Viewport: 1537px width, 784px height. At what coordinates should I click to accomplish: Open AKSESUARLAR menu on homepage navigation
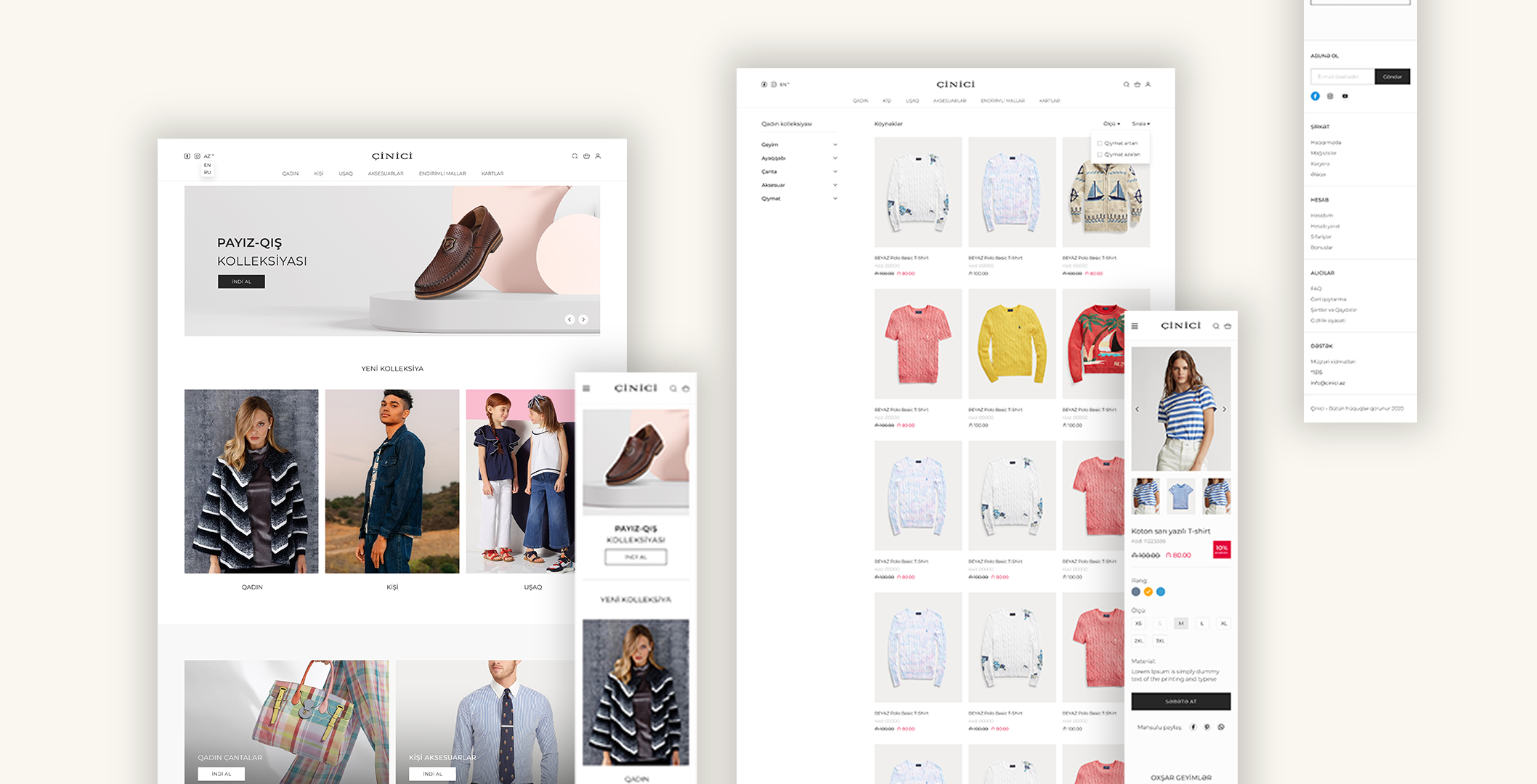pyautogui.click(x=385, y=173)
